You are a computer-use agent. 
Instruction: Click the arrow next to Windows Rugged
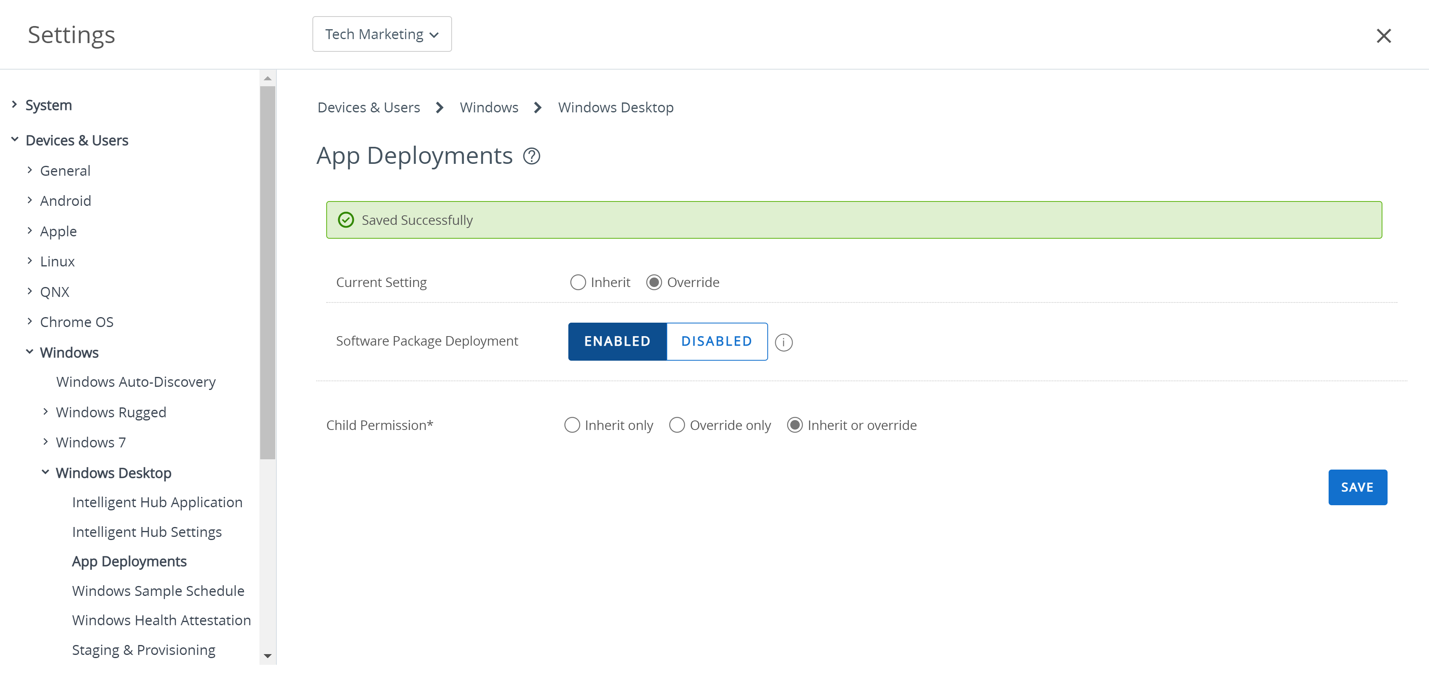point(45,411)
